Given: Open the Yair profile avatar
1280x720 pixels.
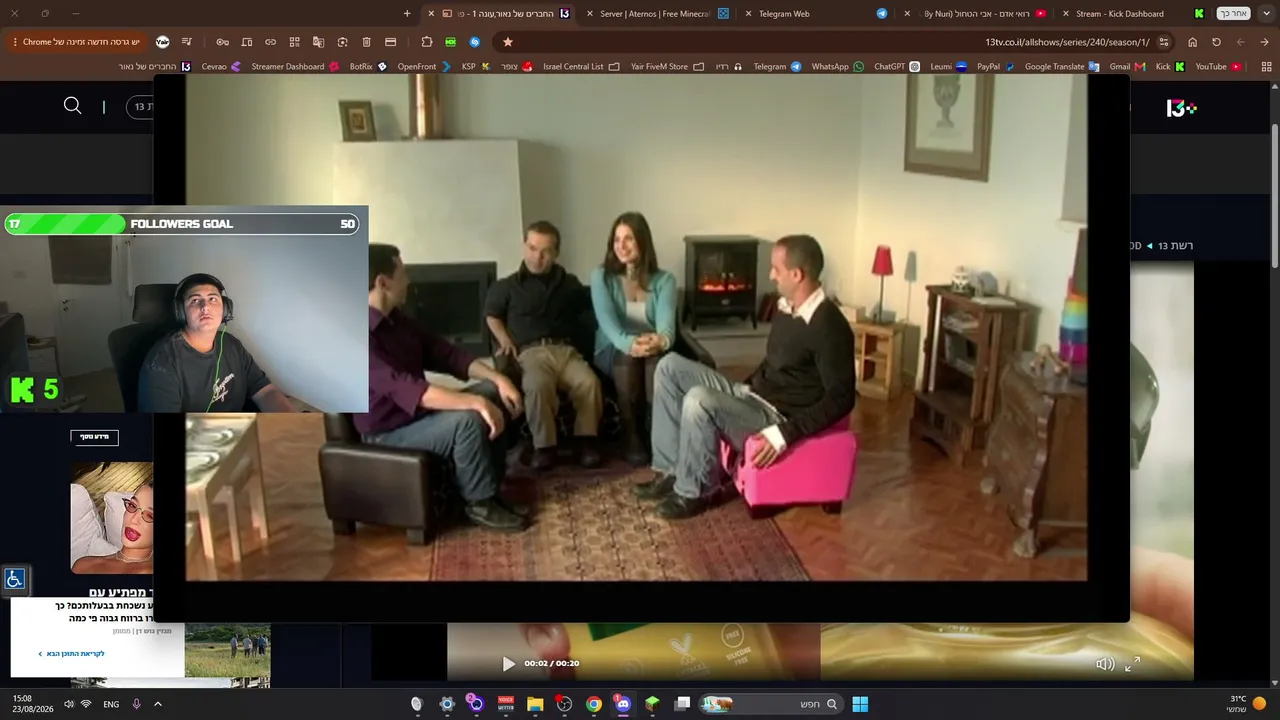Looking at the screenshot, I should tap(163, 42).
